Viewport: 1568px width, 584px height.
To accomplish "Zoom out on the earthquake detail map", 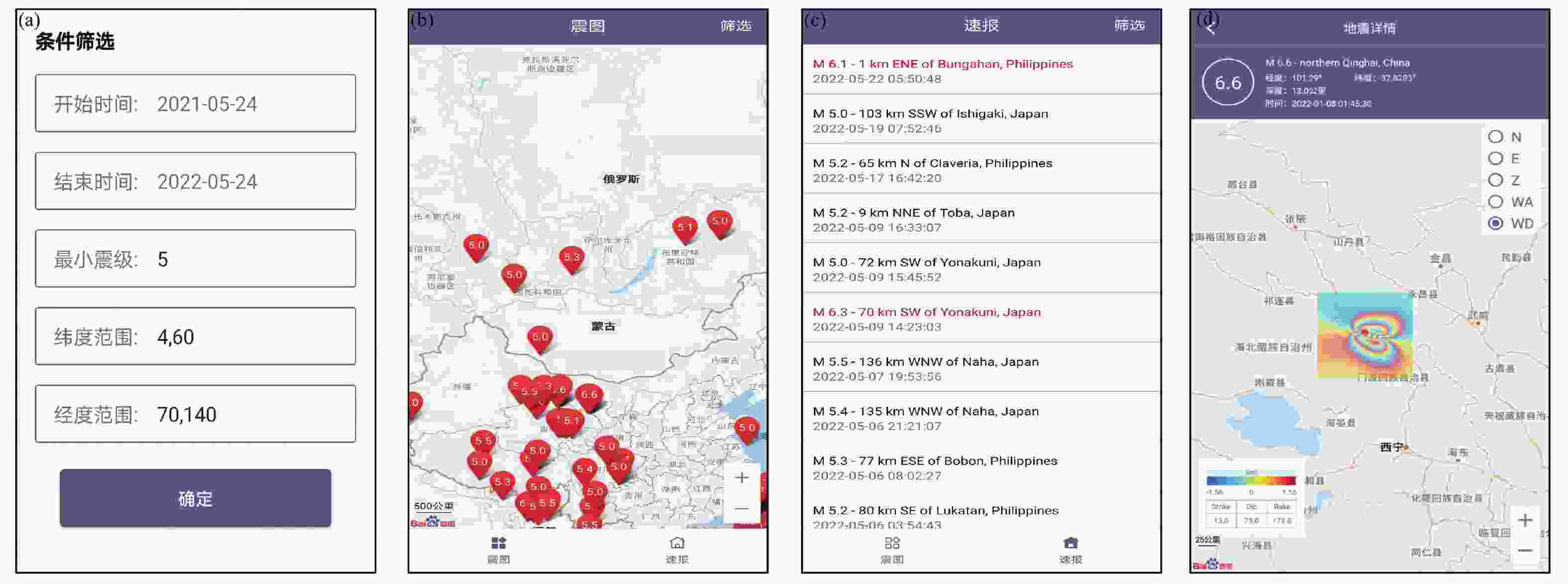I will 1525,550.
